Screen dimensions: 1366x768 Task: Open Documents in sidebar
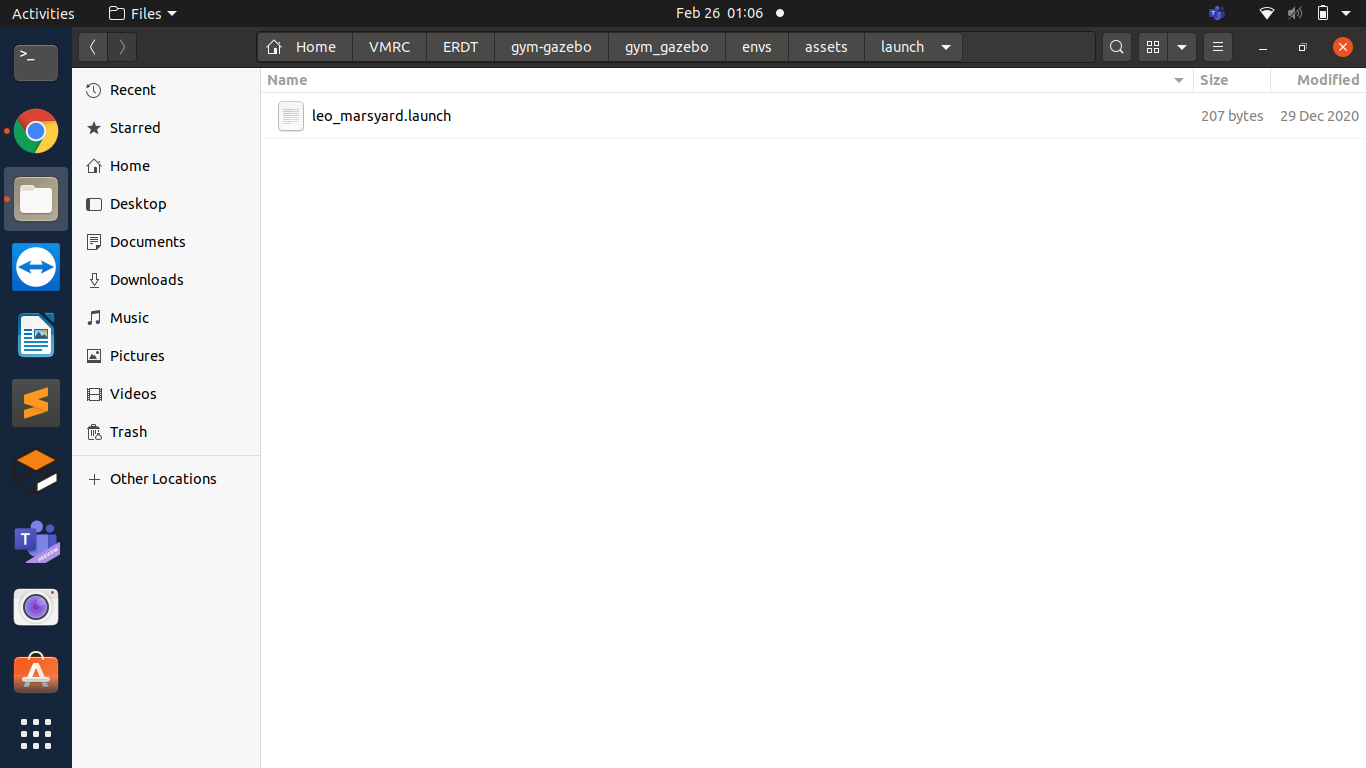coord(166,242)
